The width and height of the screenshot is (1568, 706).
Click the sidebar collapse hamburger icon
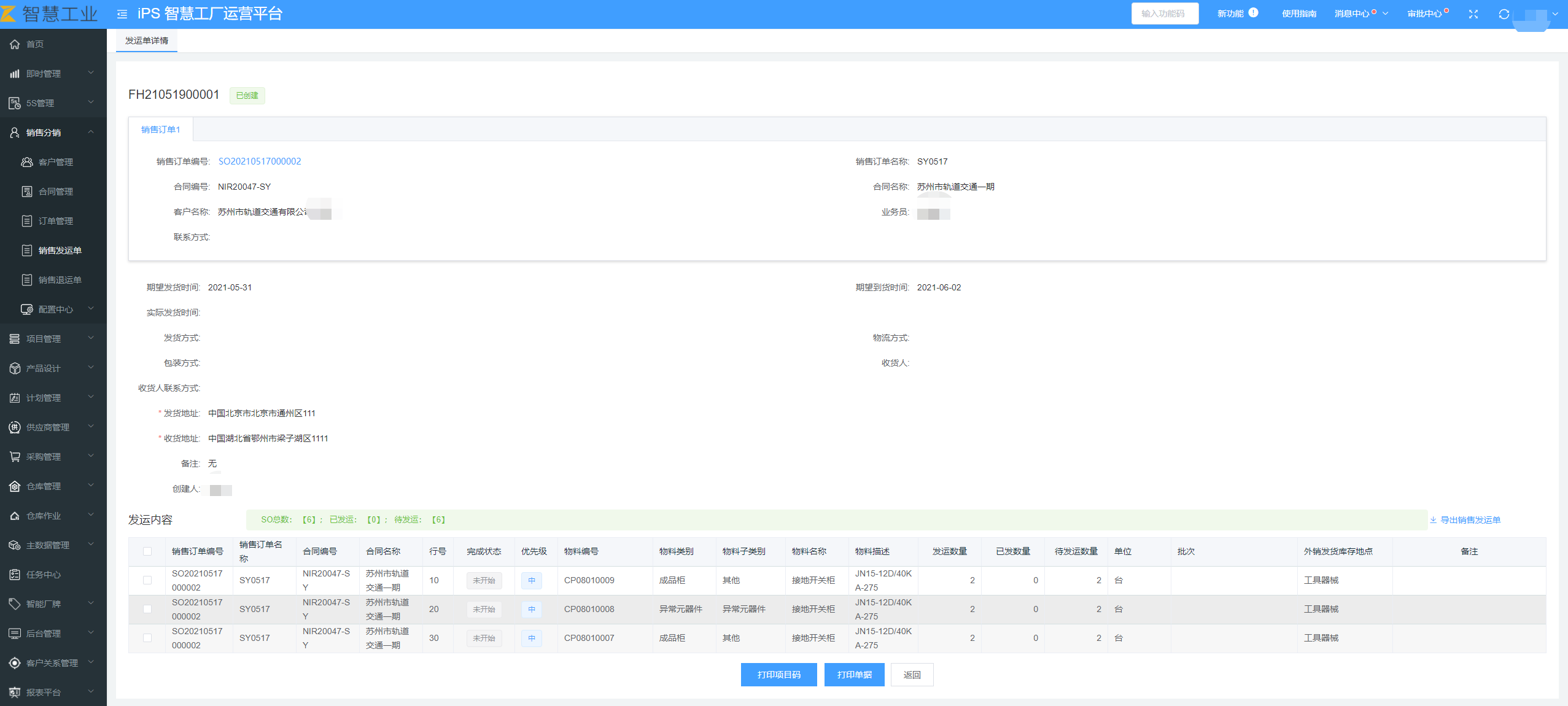[122, 14]
